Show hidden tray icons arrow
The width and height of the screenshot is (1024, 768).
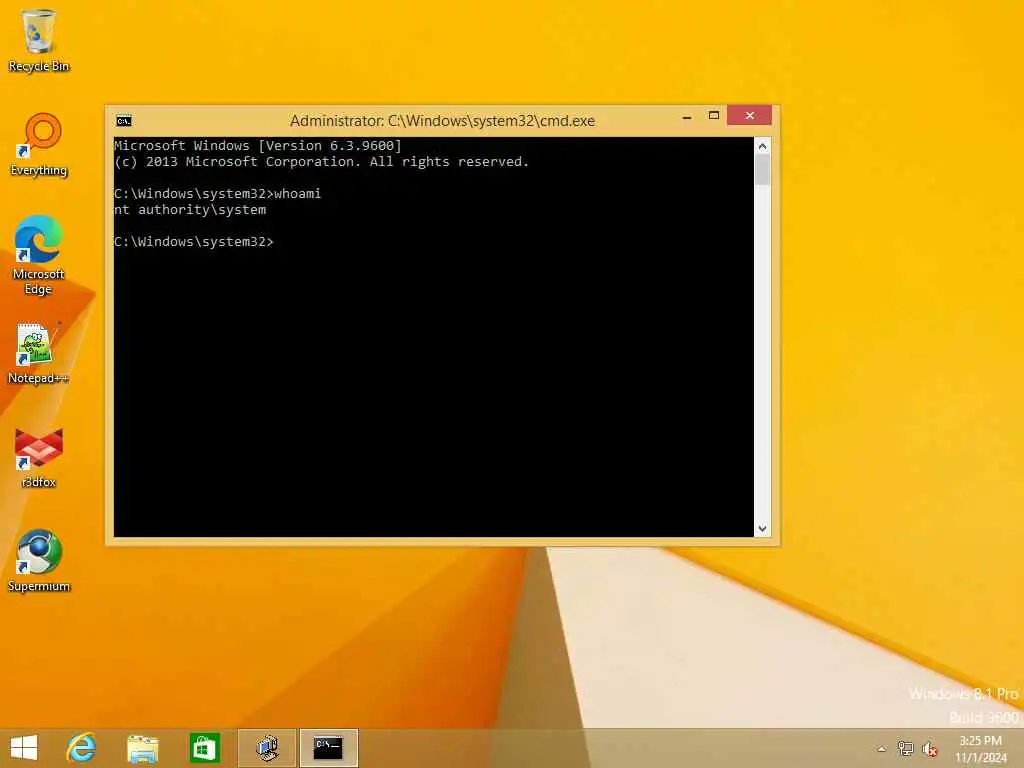[882, 749]
